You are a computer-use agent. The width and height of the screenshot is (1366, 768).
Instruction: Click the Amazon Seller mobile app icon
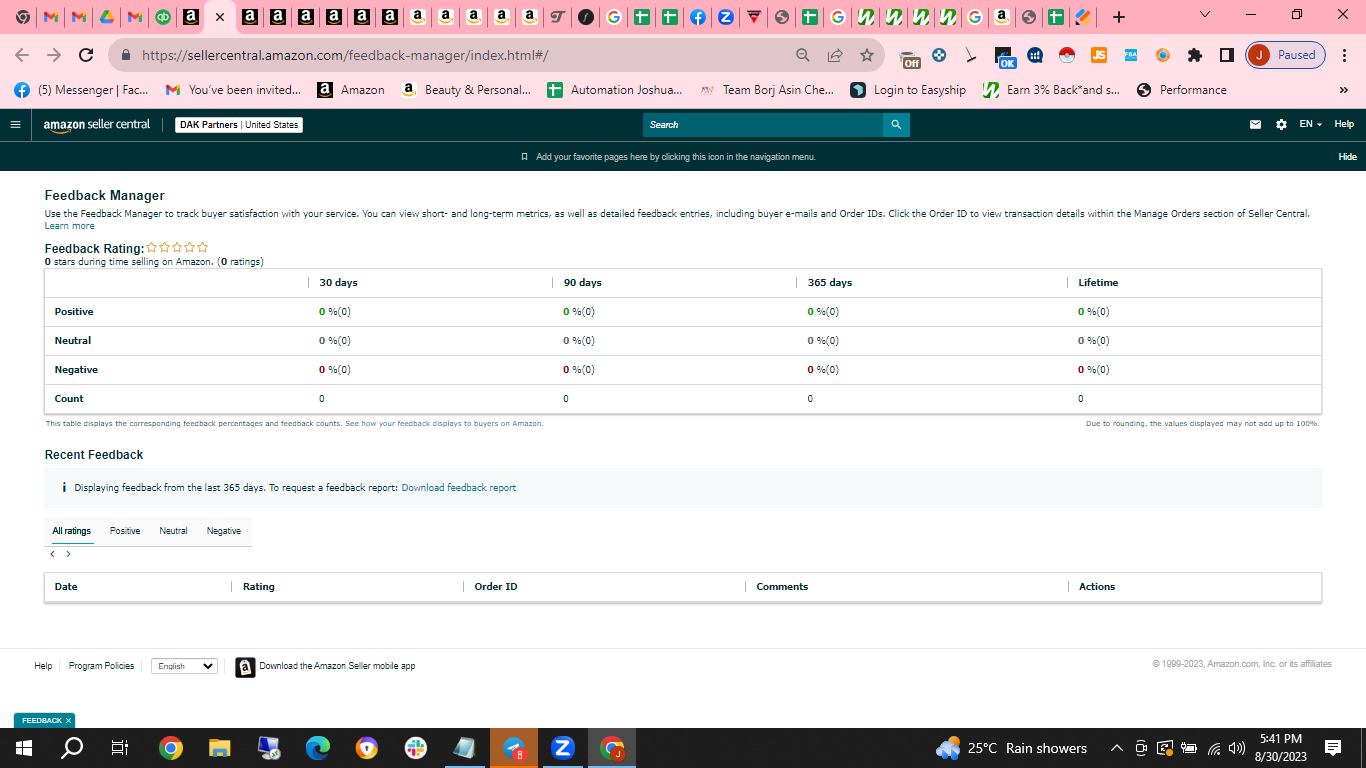[x=245, y=667]
